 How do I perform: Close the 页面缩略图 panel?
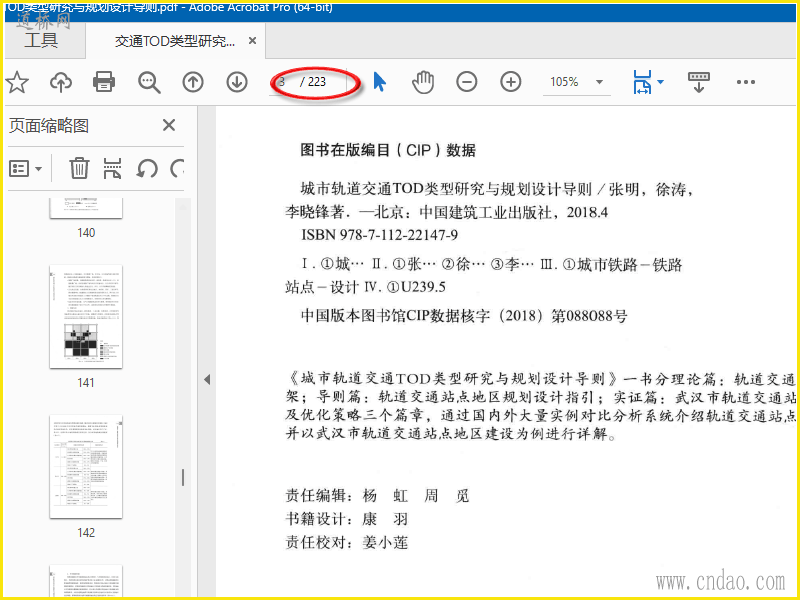169,125
